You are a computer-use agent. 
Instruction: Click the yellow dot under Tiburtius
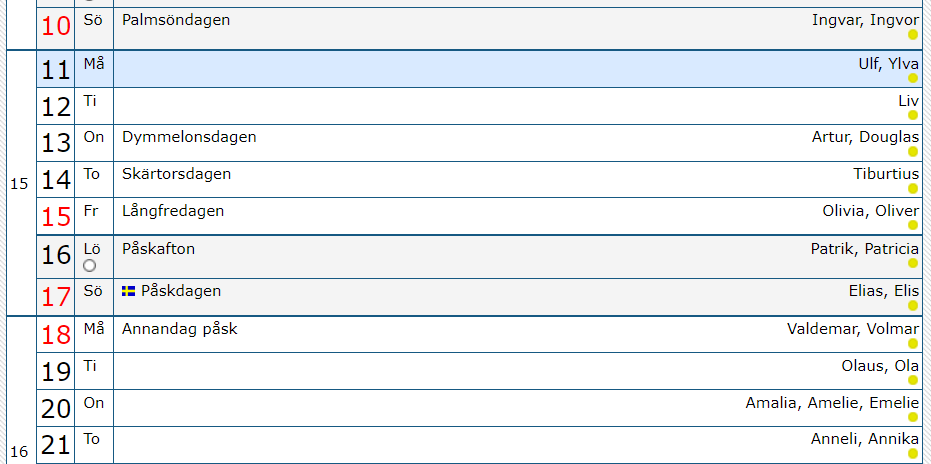[913, 188]
